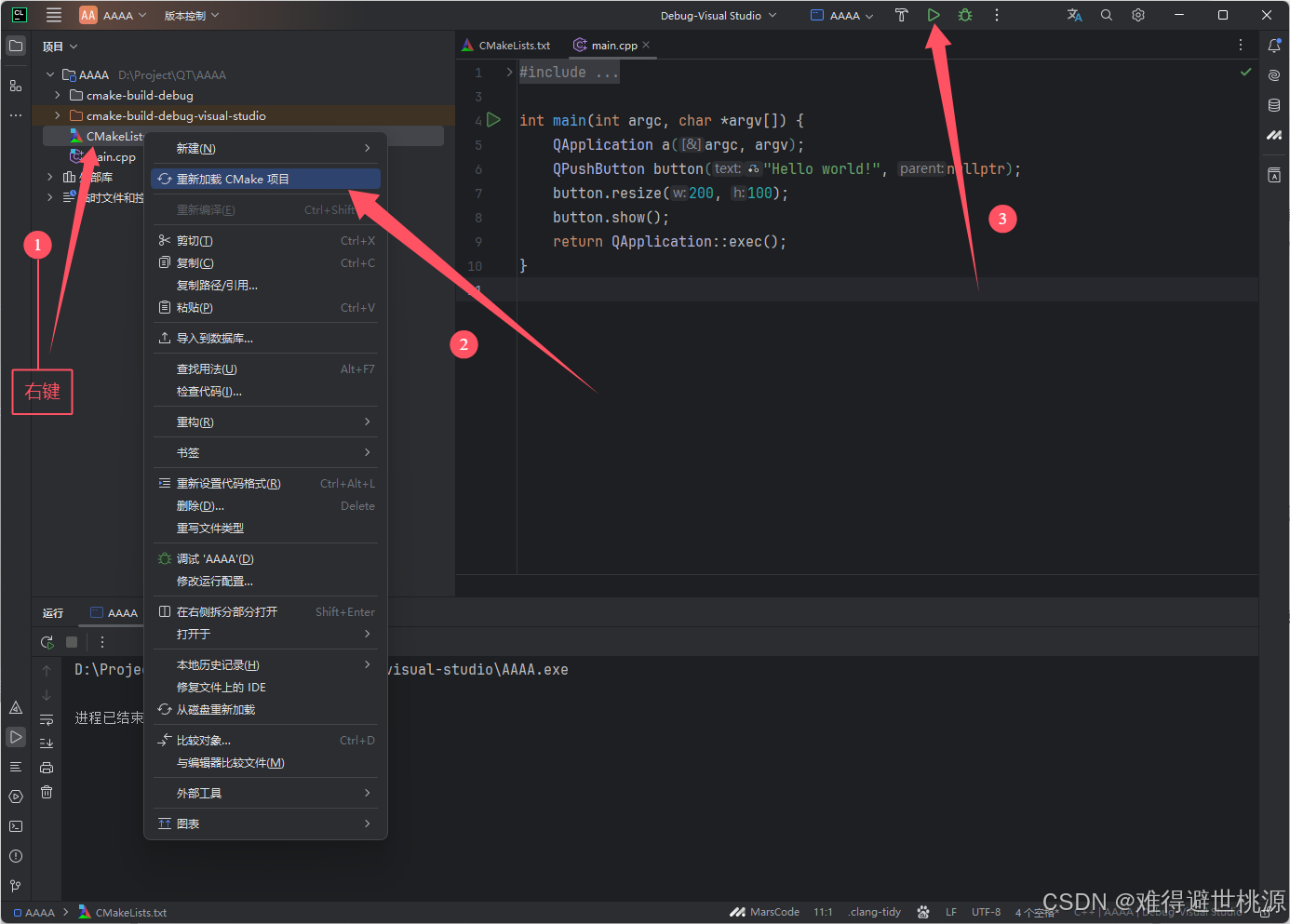Screen dimensions: 1290x924
Task: Open the AI Assistant spiral icon
Action: tap(1274, 75)
